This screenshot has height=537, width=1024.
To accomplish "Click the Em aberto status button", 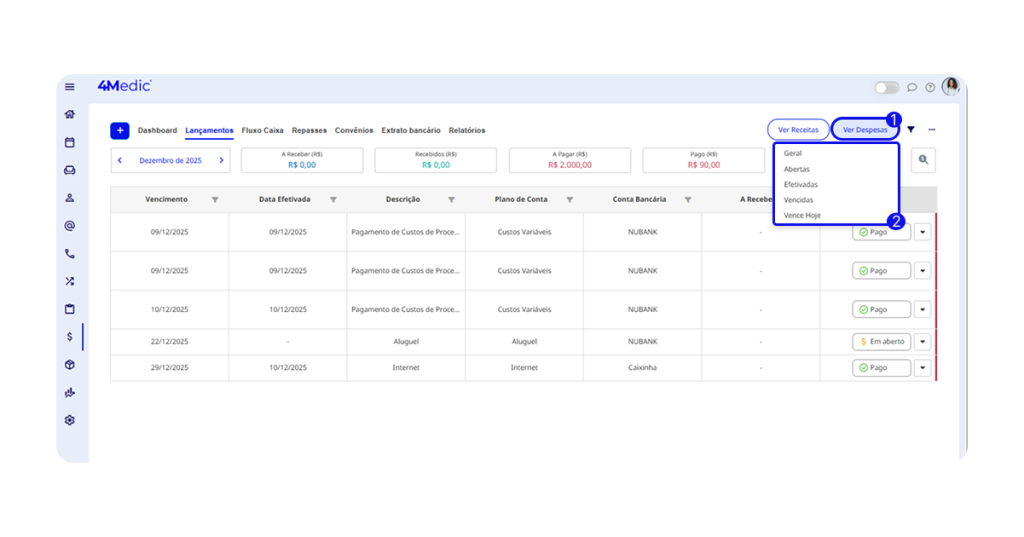I will [x=881, y=342].
